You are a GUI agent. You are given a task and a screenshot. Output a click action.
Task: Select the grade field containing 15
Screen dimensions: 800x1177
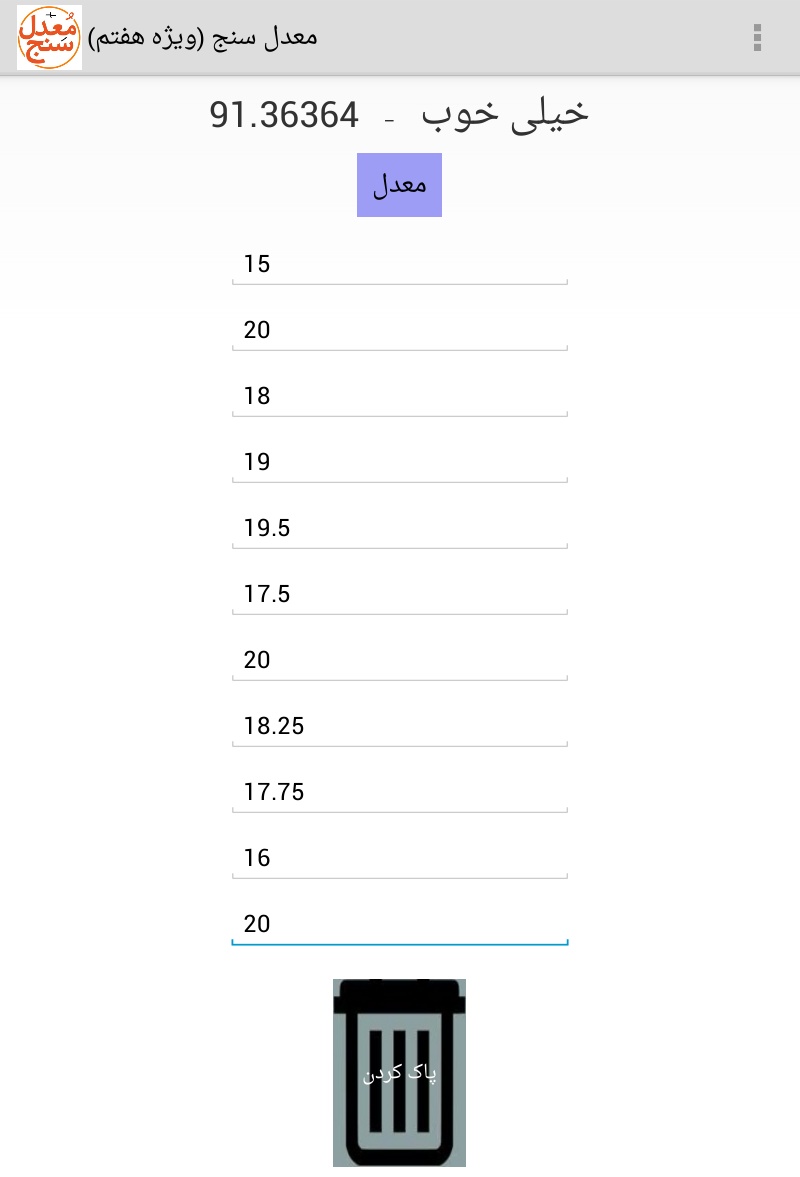pos(399,264)
